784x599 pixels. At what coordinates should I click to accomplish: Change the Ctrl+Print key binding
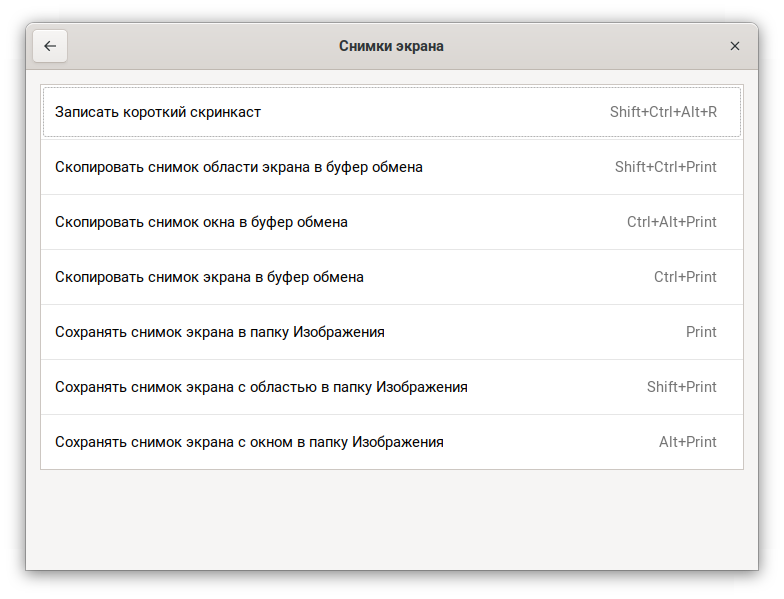click(685, 277)
